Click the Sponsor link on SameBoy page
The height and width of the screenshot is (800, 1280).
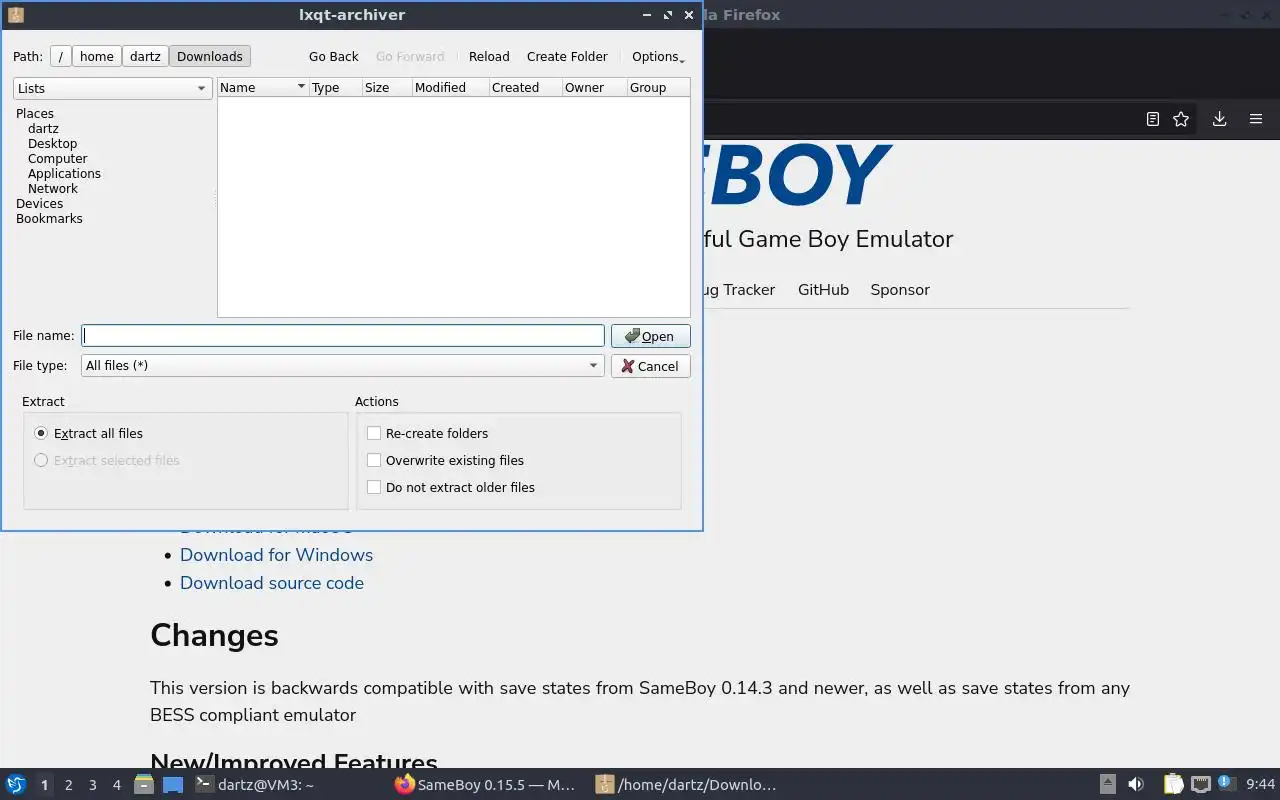coord(900,290)
